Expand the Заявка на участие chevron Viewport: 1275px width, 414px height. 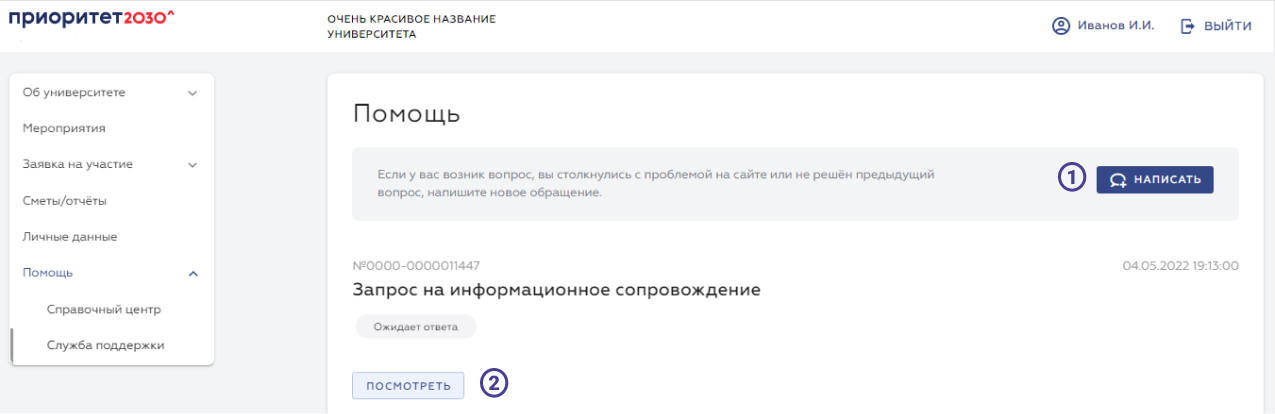pyautogui.click(x=193, y=165)
